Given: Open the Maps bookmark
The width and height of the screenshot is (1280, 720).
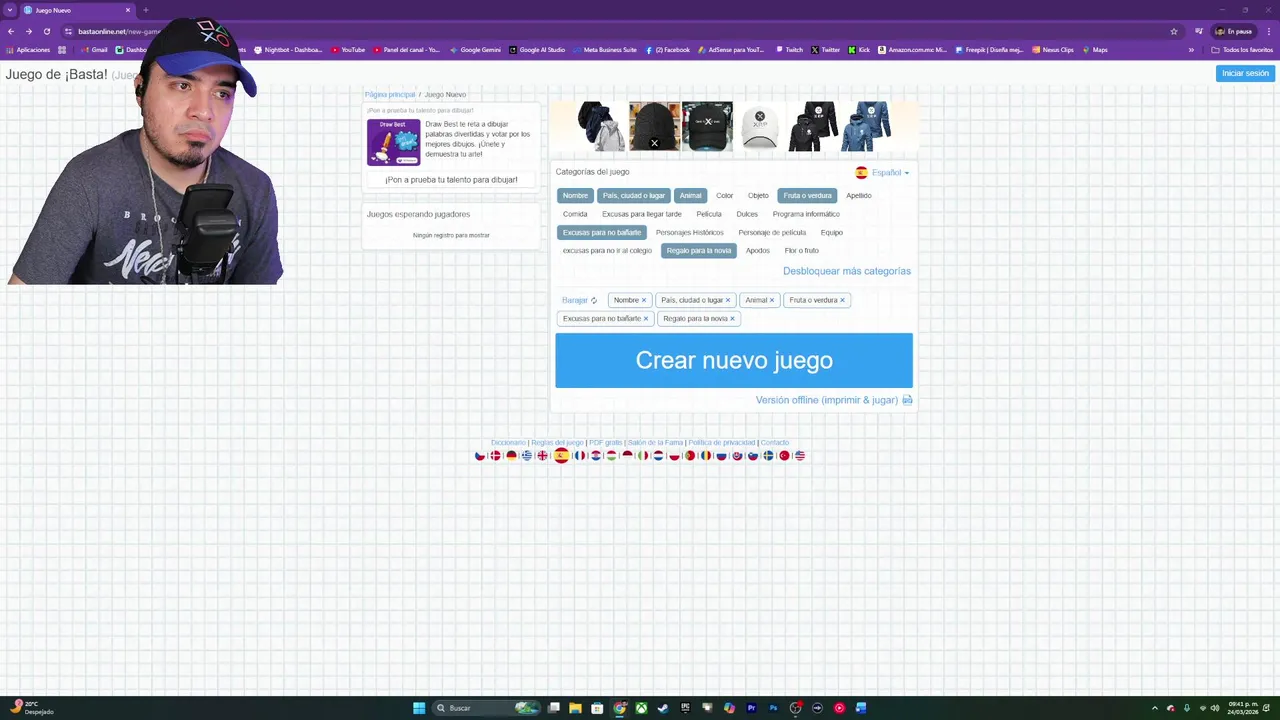Looking at the screenshot, I should 1094,50.
